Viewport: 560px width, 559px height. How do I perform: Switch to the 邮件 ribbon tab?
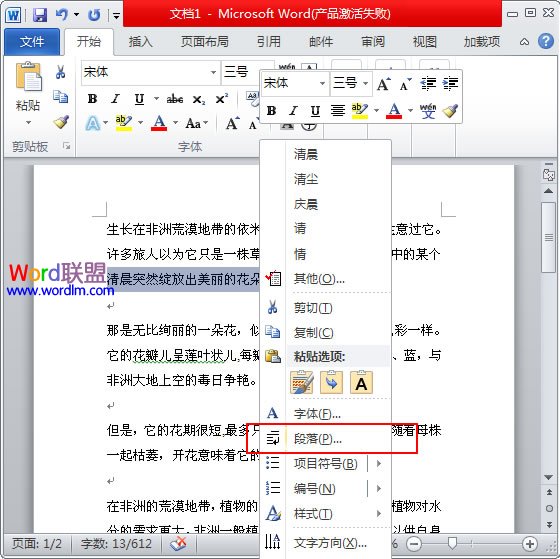point(321,42)
